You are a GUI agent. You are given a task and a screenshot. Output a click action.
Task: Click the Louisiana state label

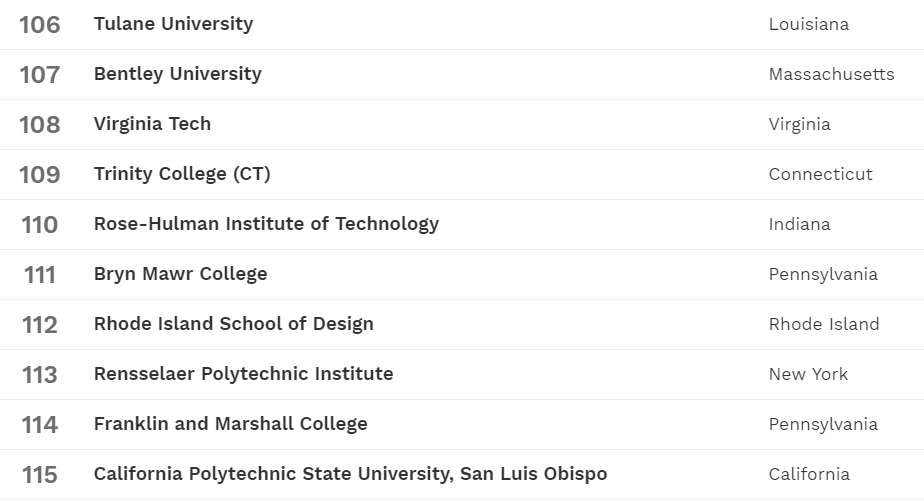coord(808,24)
